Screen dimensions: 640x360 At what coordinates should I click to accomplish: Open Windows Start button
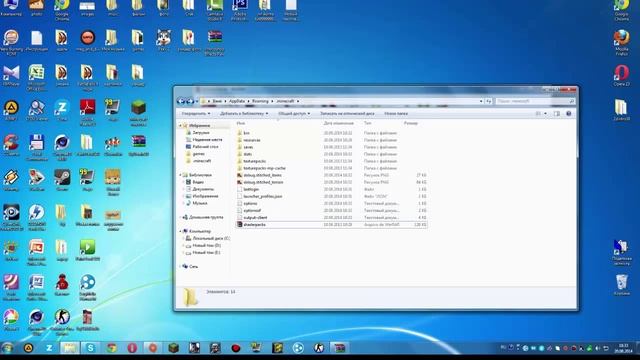click(7, 348)
